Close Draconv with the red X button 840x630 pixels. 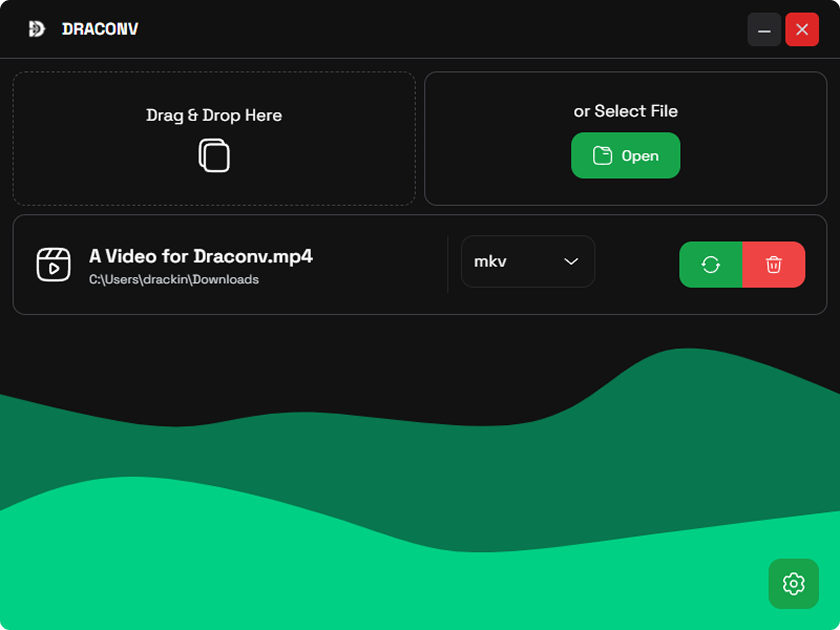click(802, 29)
